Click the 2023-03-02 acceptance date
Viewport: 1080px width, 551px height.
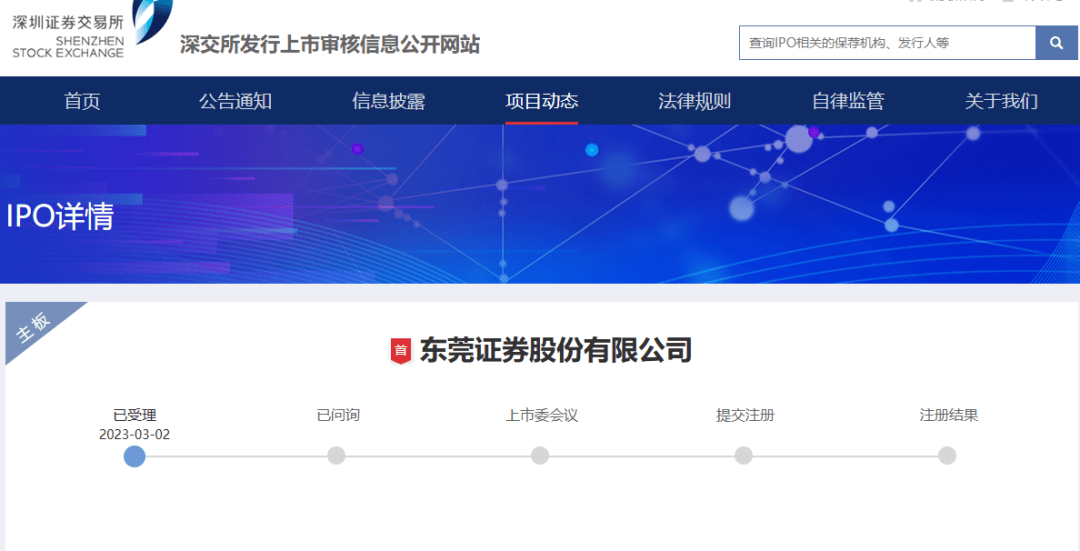point(135,434)
